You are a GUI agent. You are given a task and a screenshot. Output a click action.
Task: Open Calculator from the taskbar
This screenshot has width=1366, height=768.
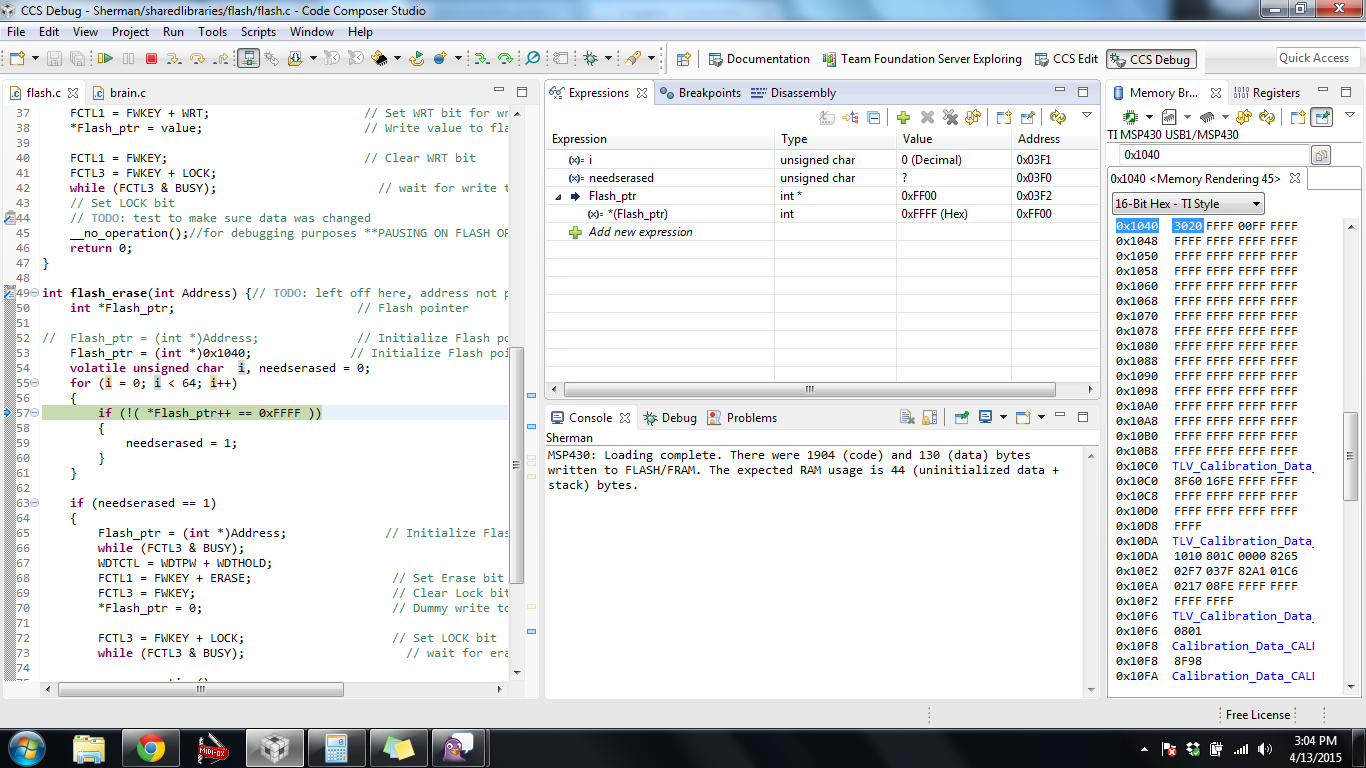[x=335, y=747]
